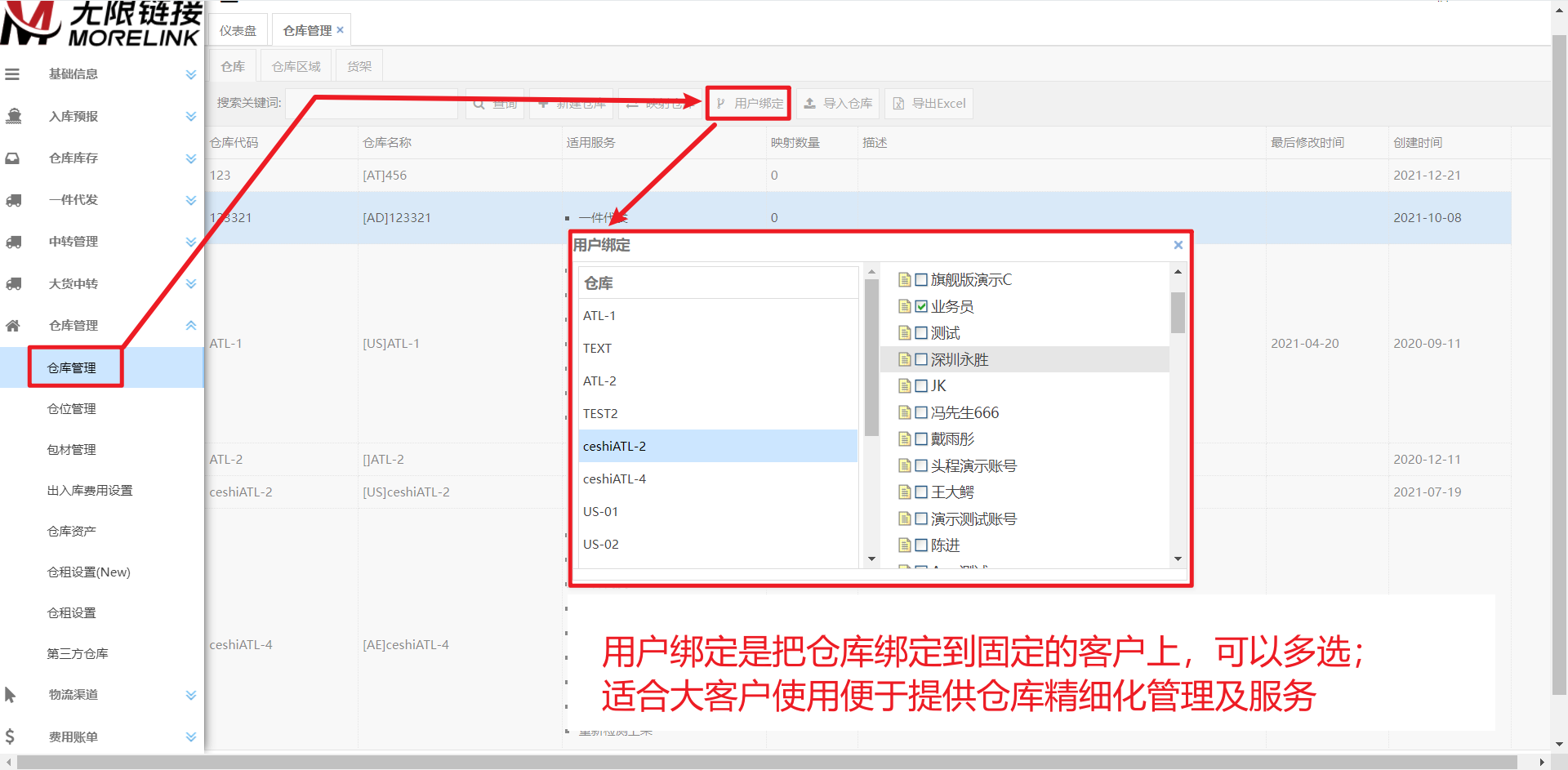Viewport: 1568px width, 770px height.
Task: Open 仓位管理 in the sidebar
Action: pyautogui.click(x=72, y=409)
